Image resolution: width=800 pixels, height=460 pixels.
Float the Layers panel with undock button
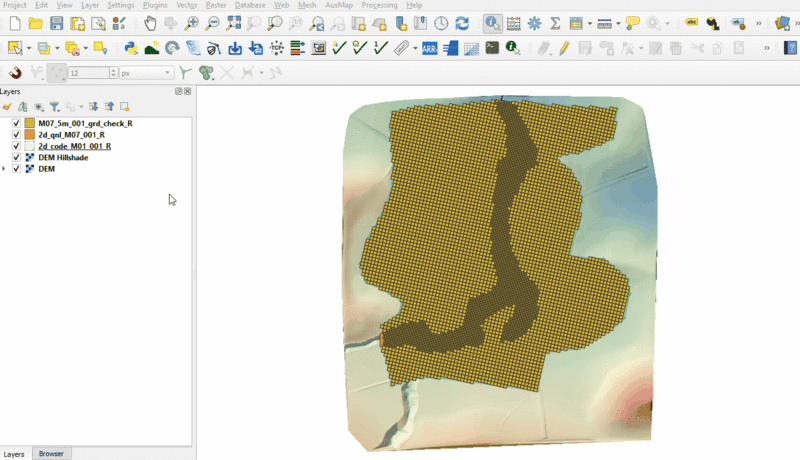coord(178,91)
